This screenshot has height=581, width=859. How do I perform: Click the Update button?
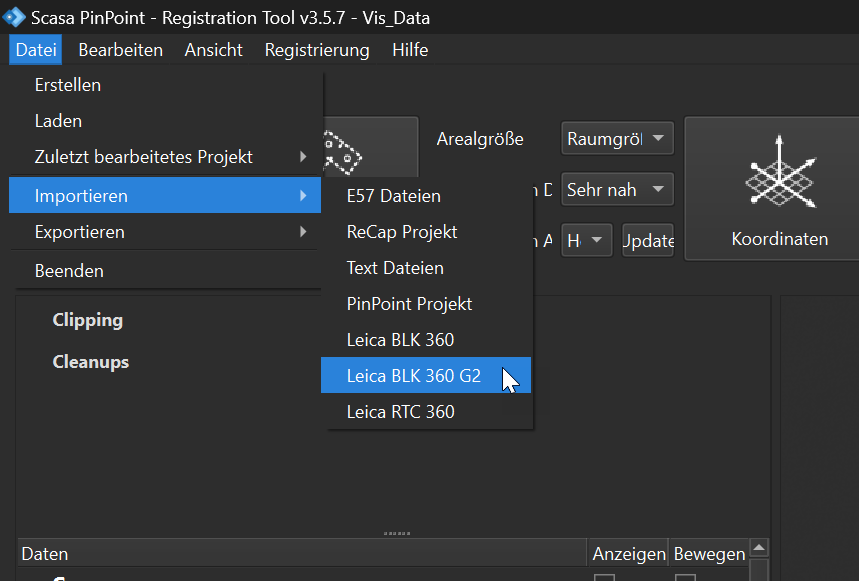[648, 240]
